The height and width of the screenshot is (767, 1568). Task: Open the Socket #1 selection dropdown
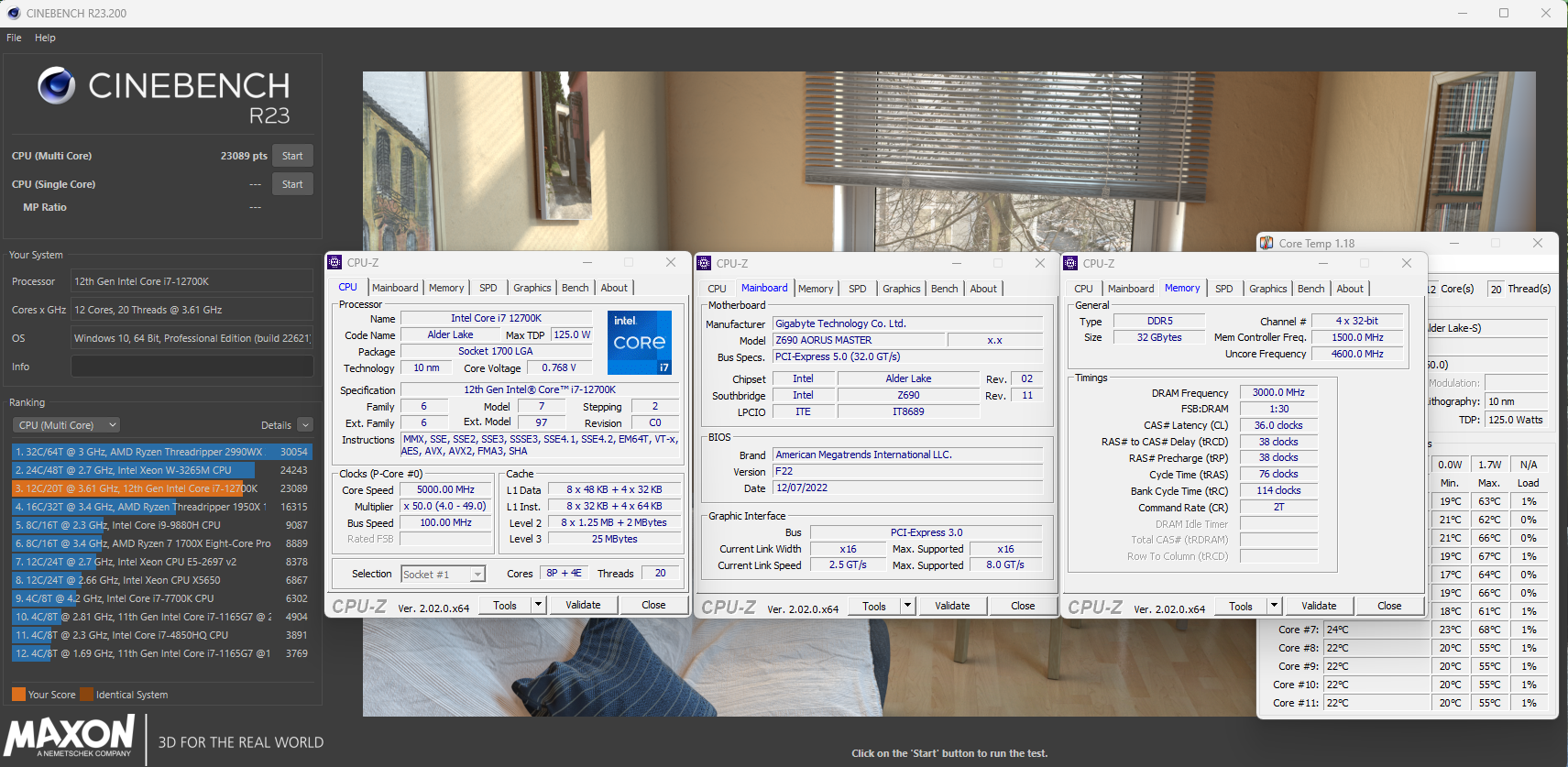coord(443,574)
